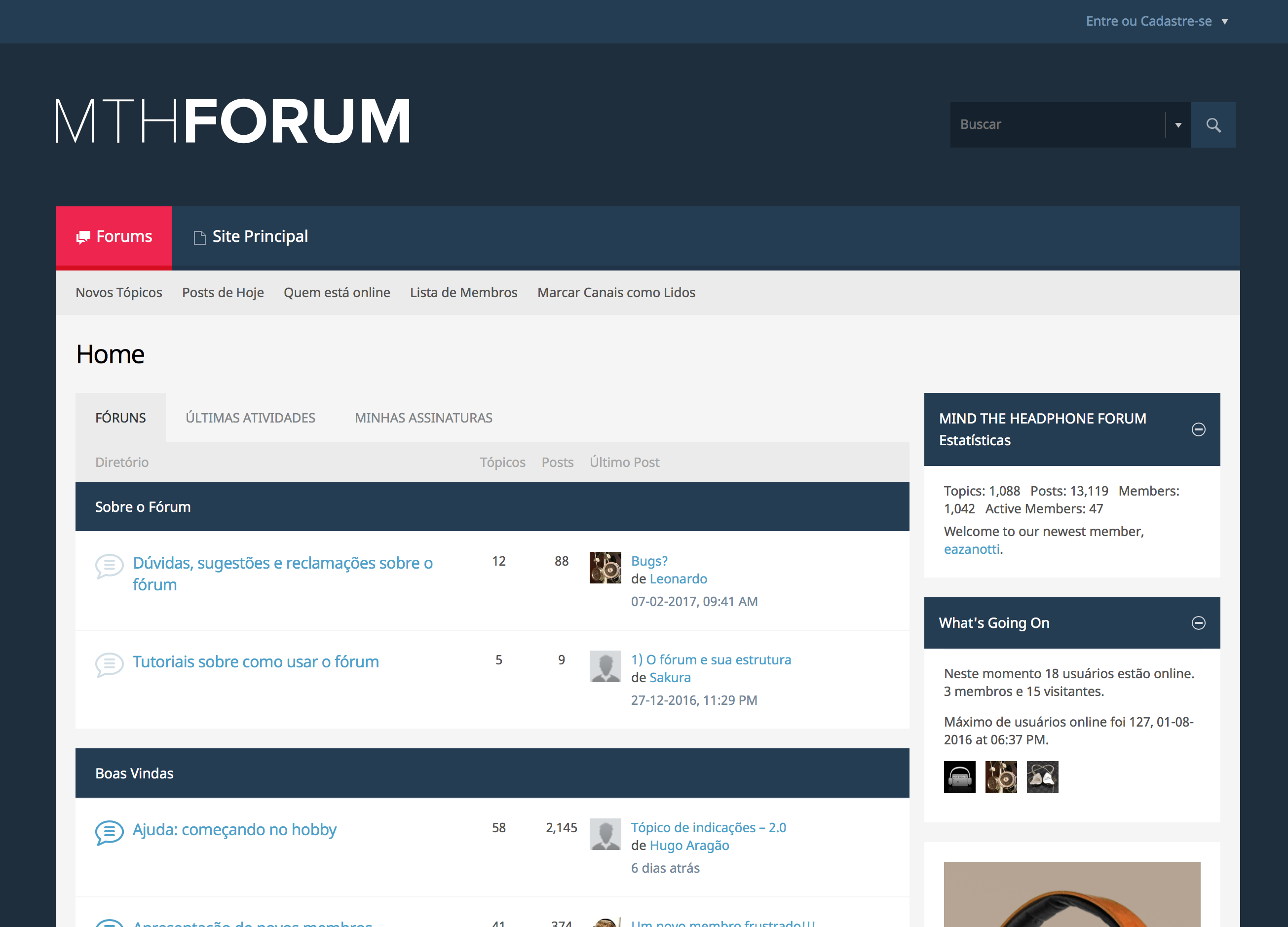Image resolution: width=1288 pixels, height=927 pixels.
Task: Open Ajuda: começando no hobby forum
Action: pos(234,829)
